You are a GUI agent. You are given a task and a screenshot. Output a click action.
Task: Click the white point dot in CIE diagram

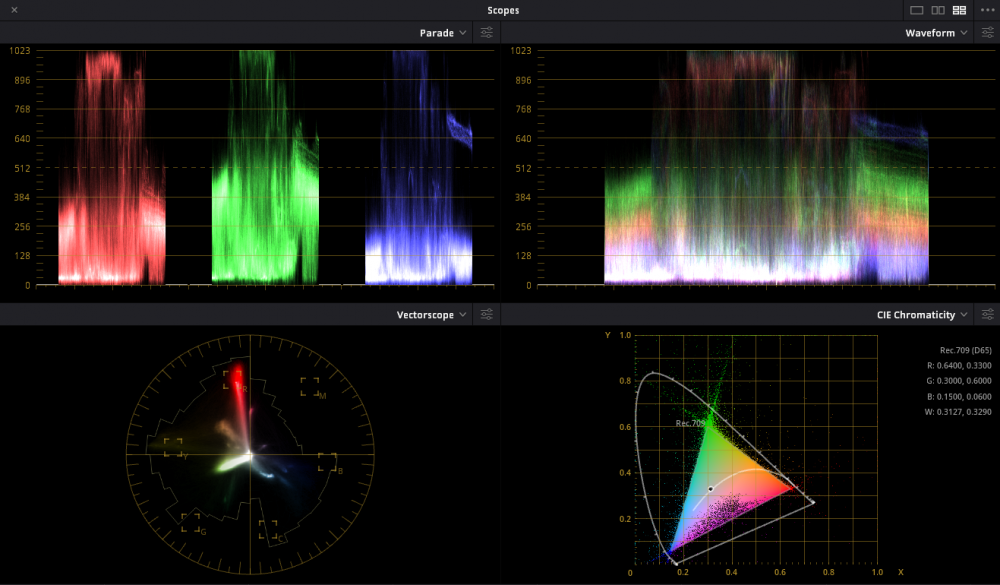pos(710,489)
